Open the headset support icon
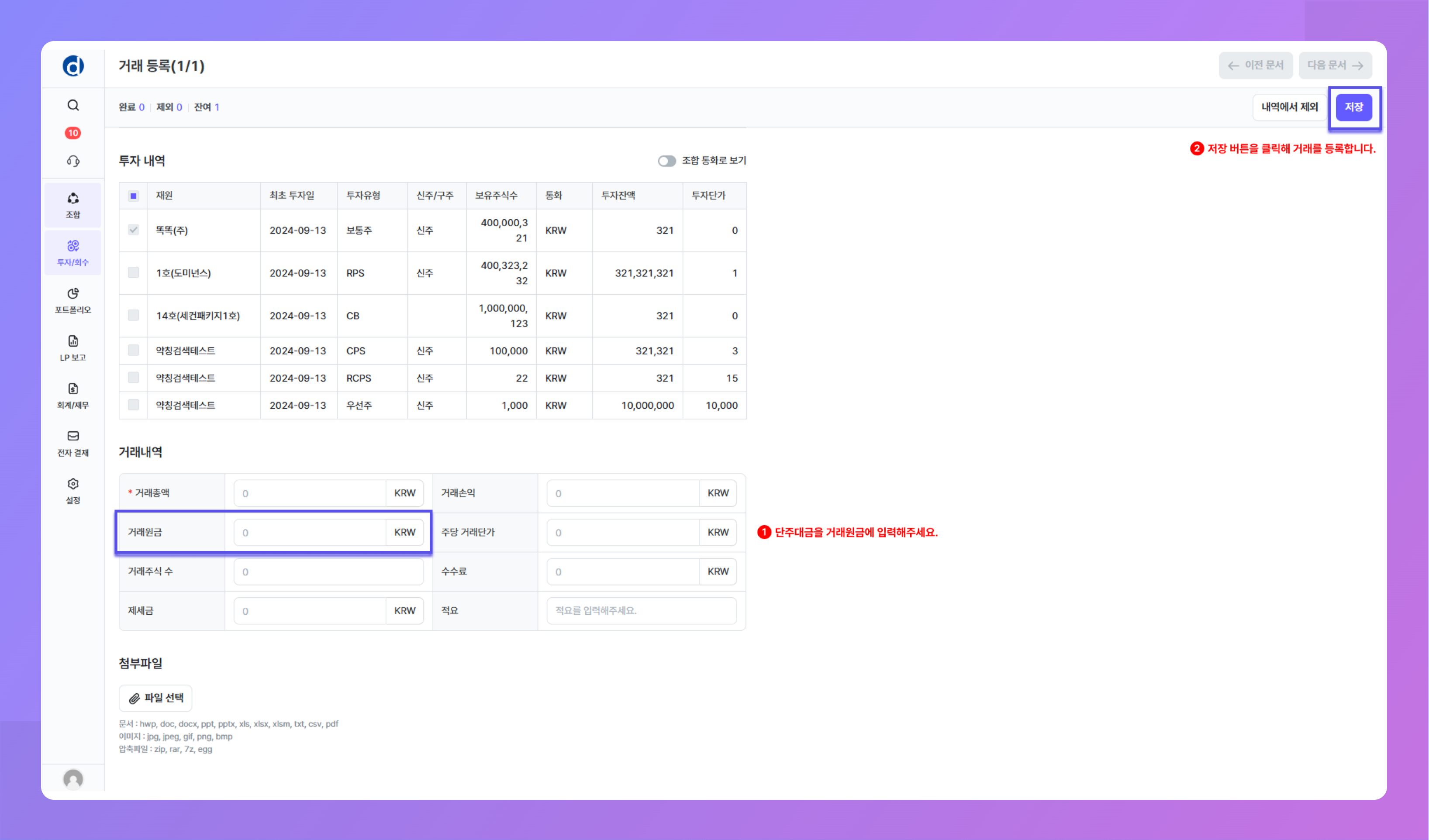Viewport: 1429px width, 840px height. coord(72,162)
